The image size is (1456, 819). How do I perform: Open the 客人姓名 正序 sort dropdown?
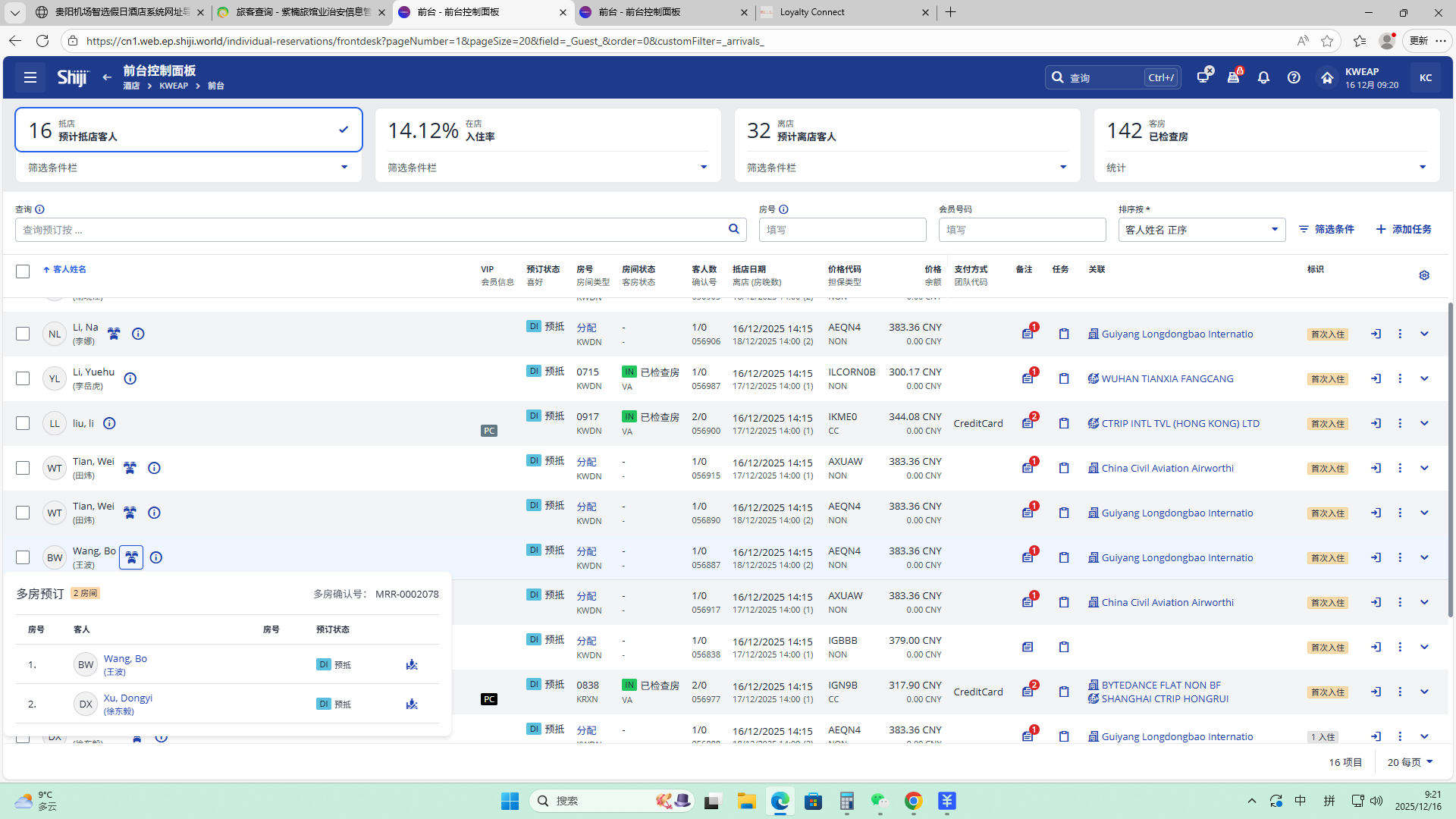pyautogui.click(x=1201, y=230)
